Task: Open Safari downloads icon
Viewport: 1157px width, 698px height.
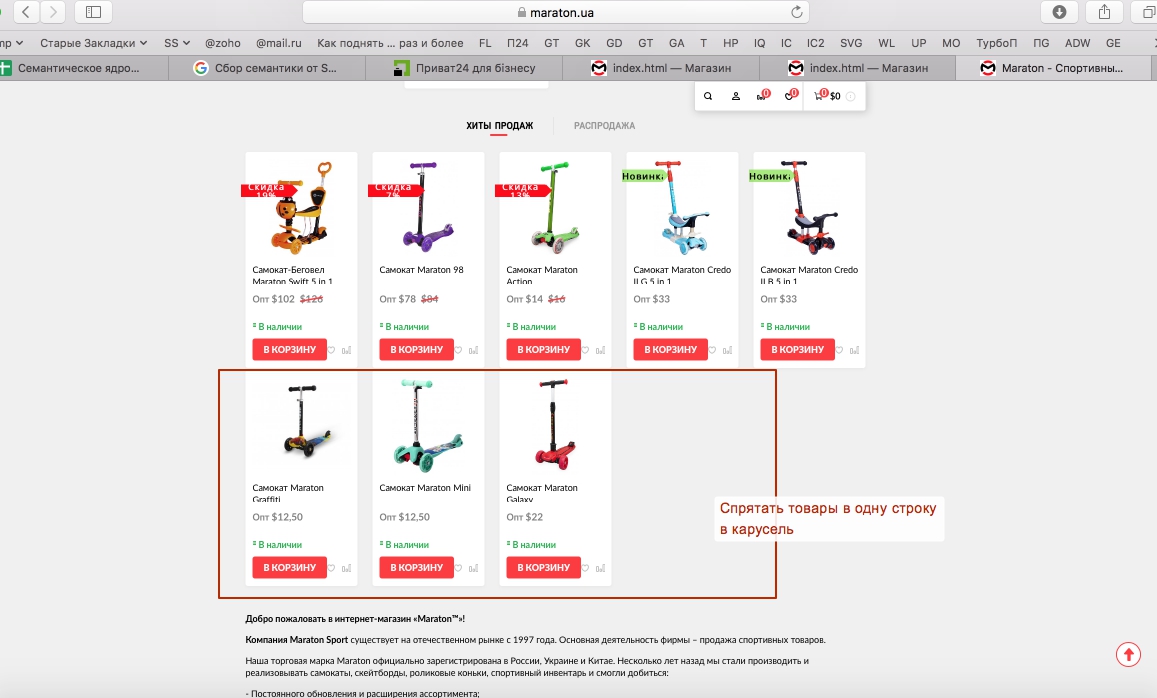Action: pos(1059,12)
